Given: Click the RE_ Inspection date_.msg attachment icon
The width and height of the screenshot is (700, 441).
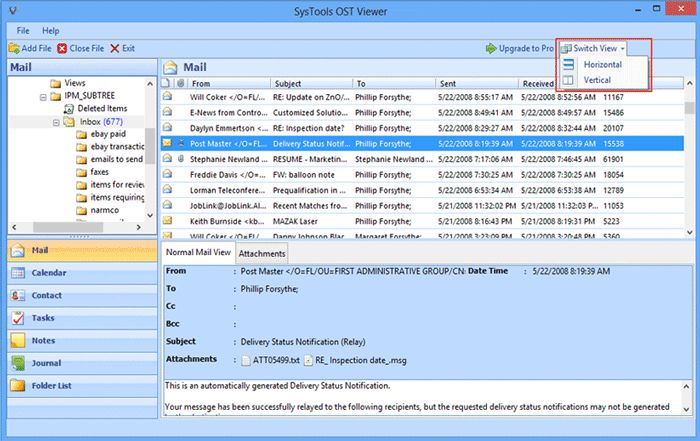Looking at the screenshot, I should coord(308,360).
